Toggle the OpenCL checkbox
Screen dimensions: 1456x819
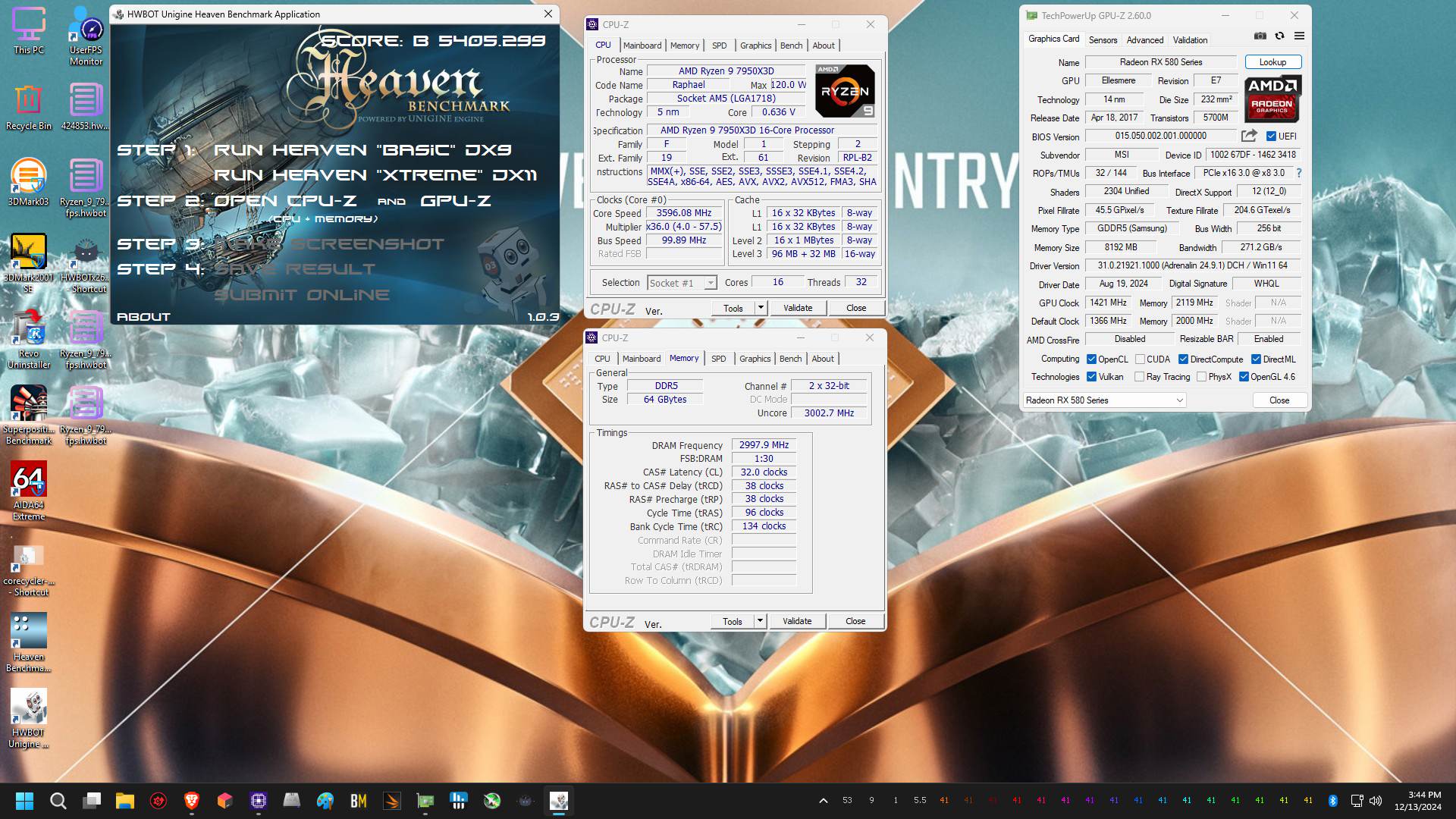[x=1091, y=359]
